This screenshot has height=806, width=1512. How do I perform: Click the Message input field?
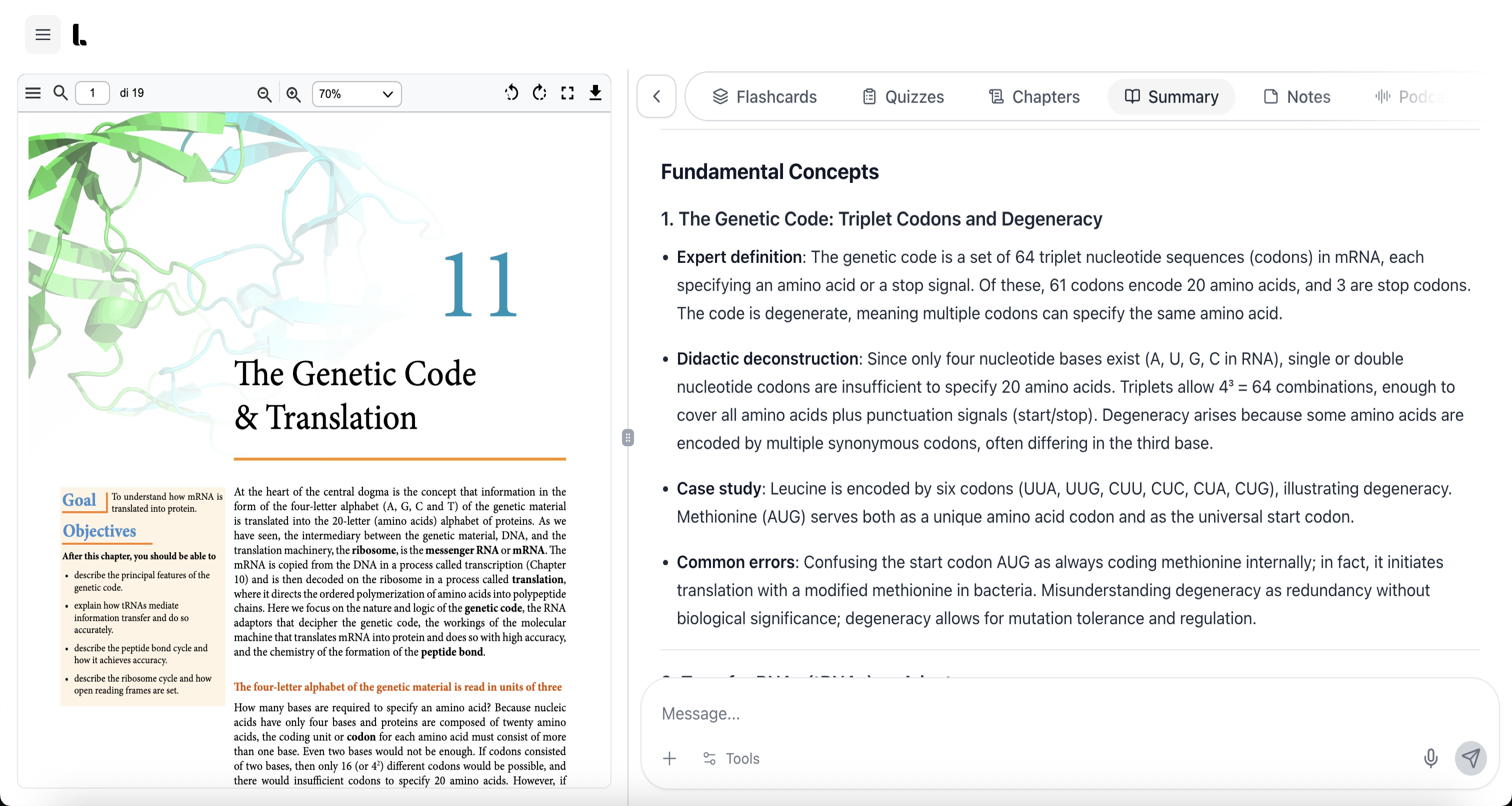(1068, 714)
